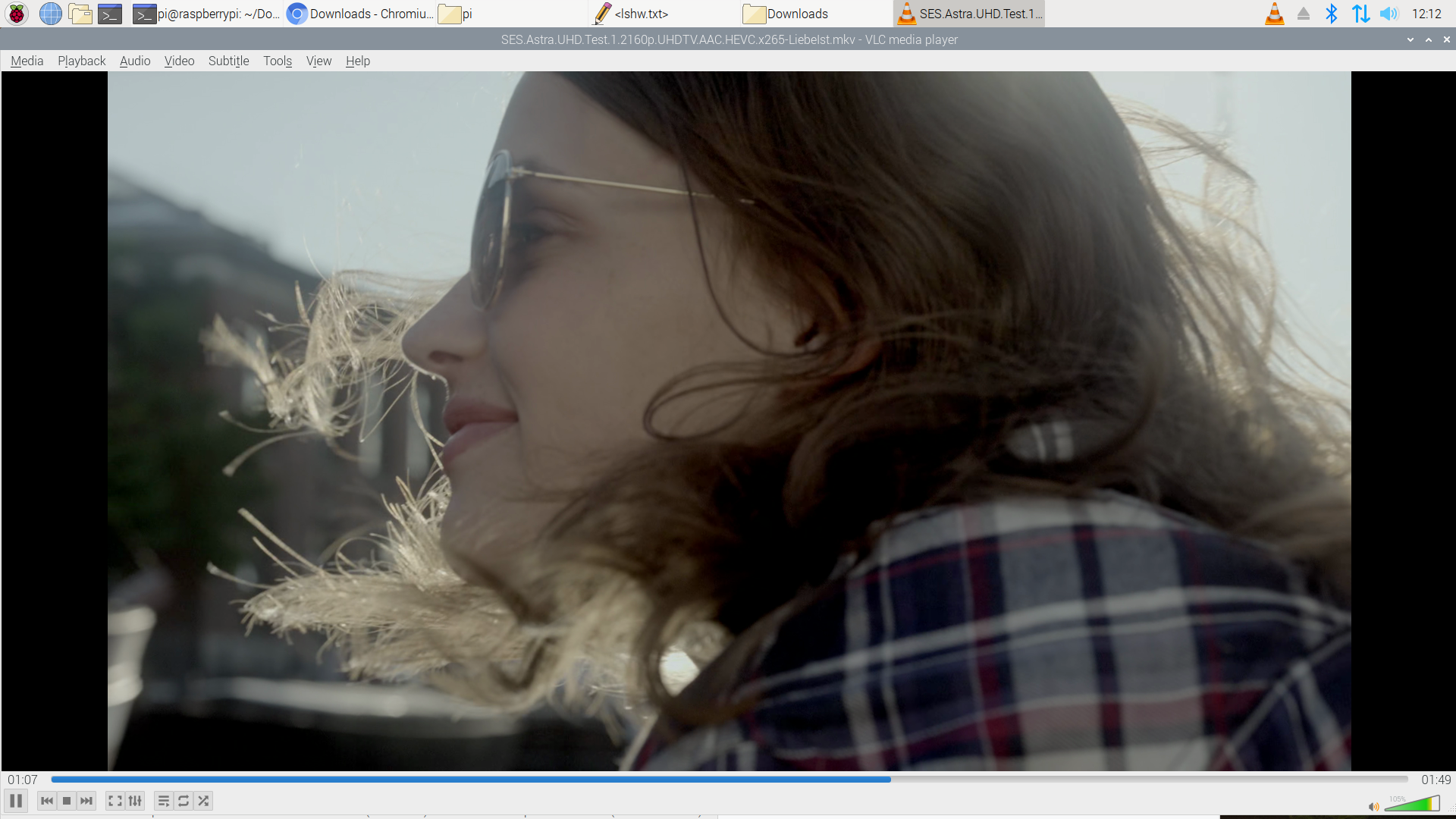Viewport: 1456px width, 819px height.
Task: Seek on the video progress bar
Action: pos(728,780)
